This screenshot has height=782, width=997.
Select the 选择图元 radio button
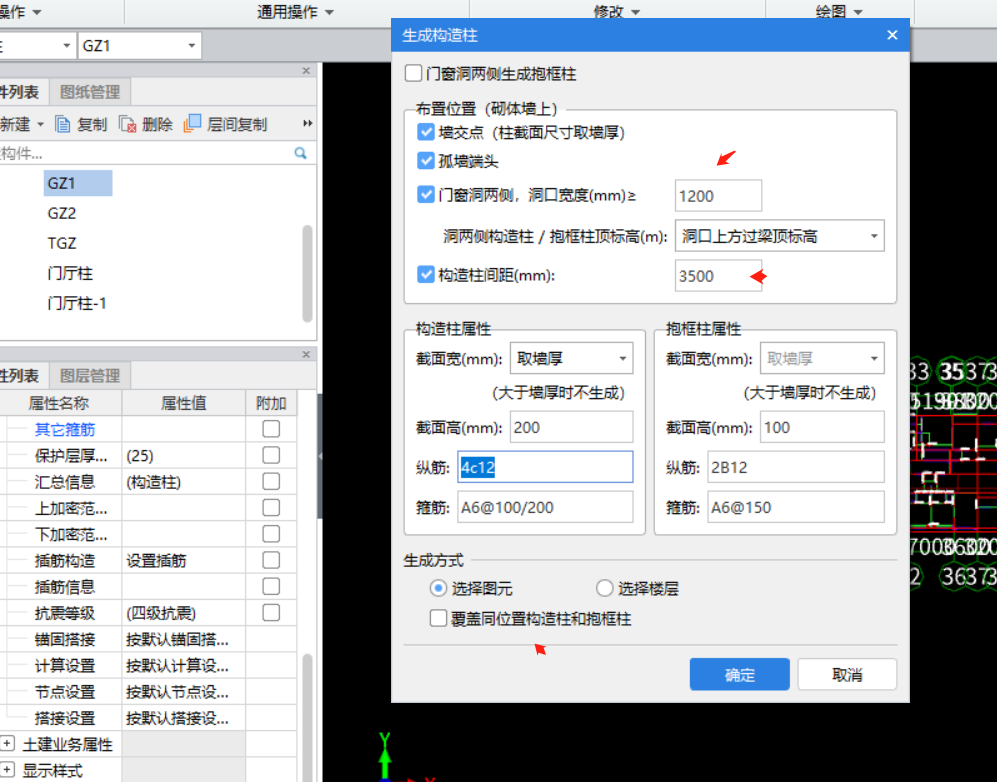click(438, 588)
